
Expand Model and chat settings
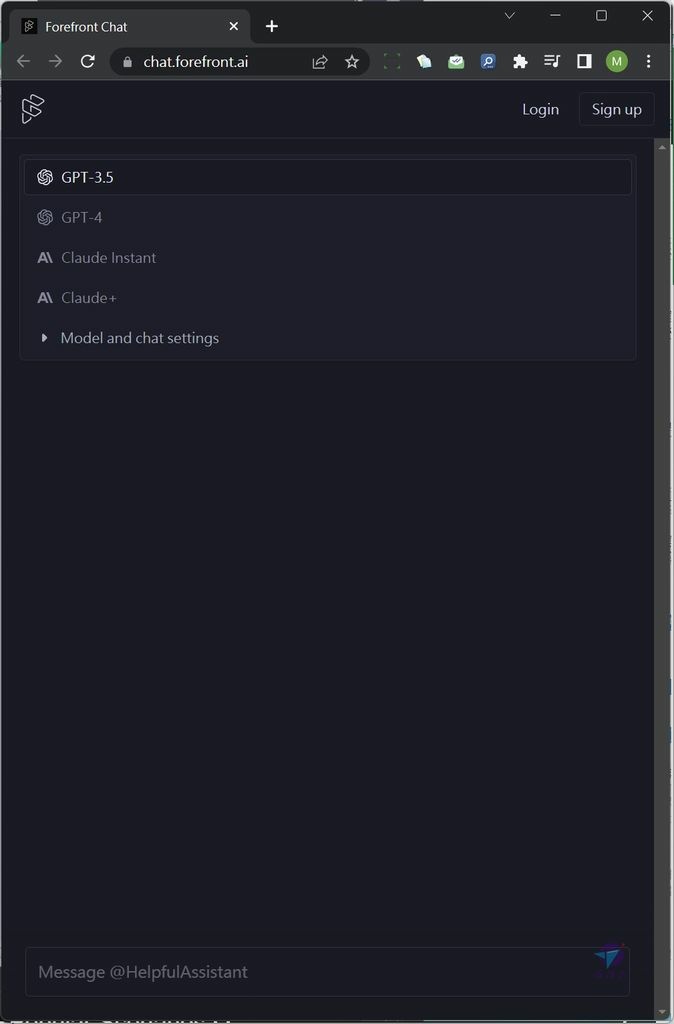coord(139,338)
